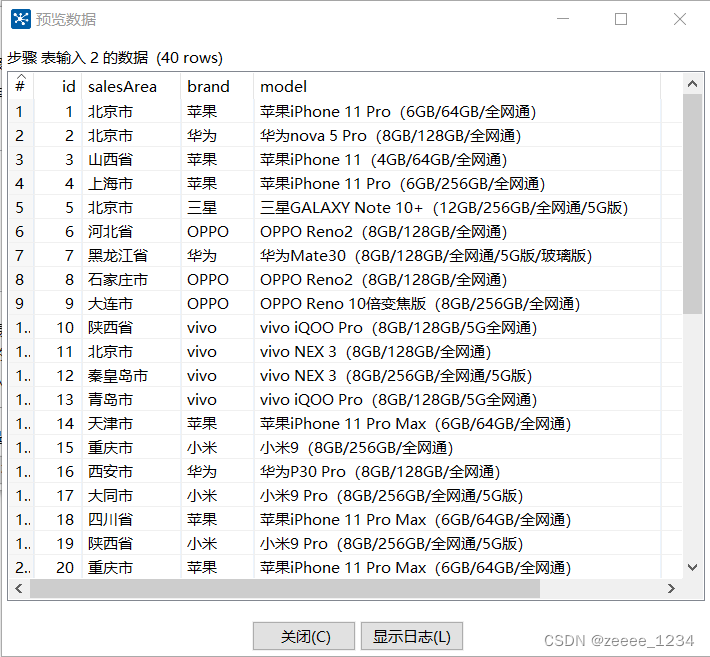
Task: Select the 华为 brand cell in row 2
Action: (217, 135)
